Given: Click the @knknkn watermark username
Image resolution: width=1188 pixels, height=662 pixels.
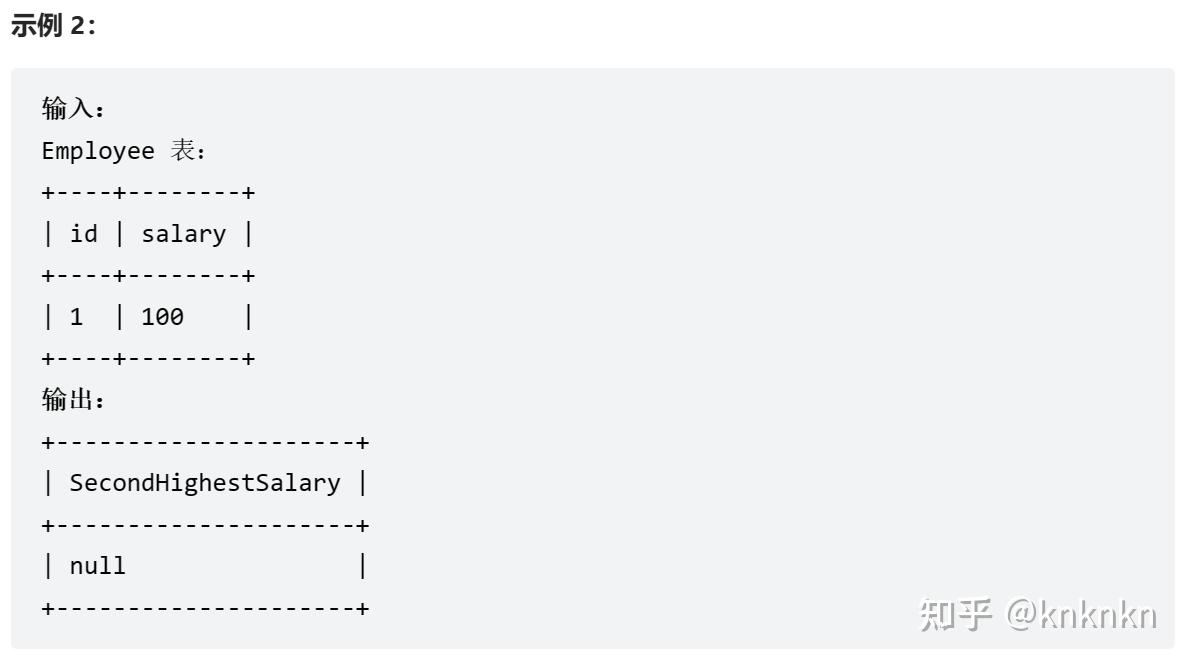Looking at the screenshot, I should click(x=1081, y=614).
